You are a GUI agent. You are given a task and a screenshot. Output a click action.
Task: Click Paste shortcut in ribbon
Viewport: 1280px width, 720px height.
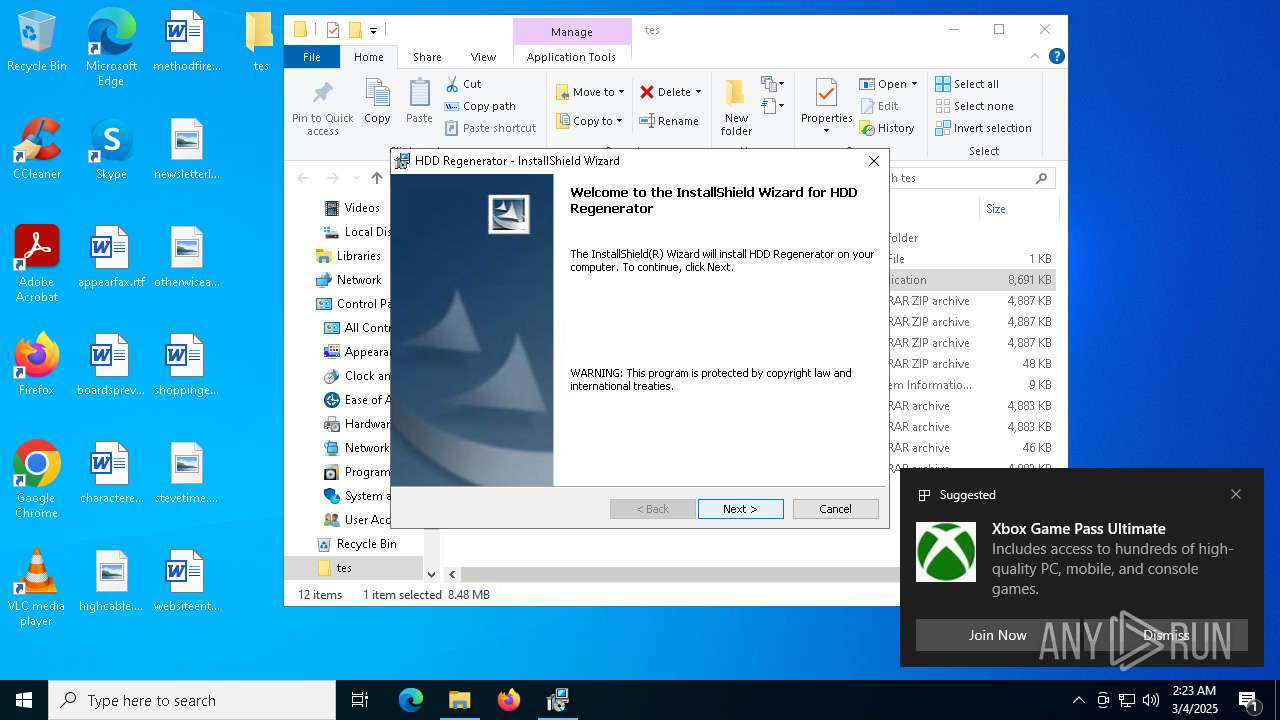point(490,128)
